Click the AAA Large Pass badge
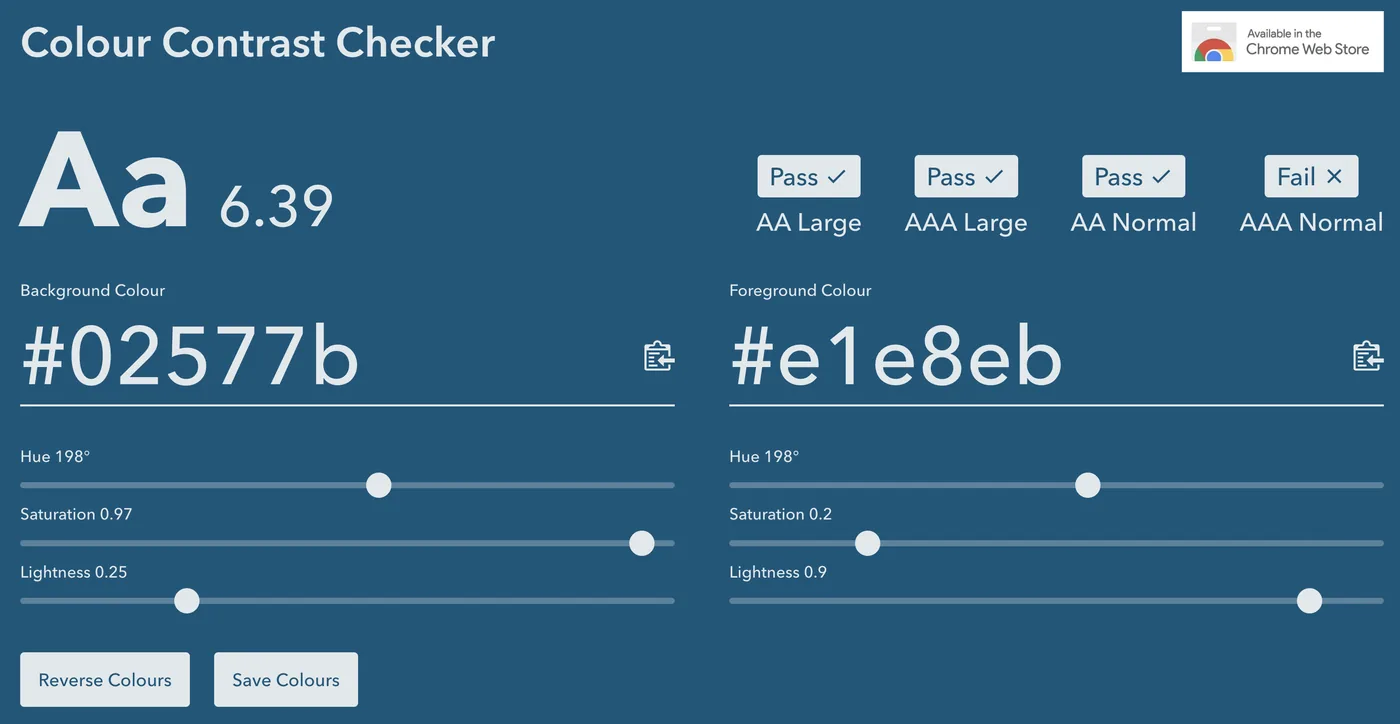The width and height of the screenshot is (1400, 724). tap(965, 177)
